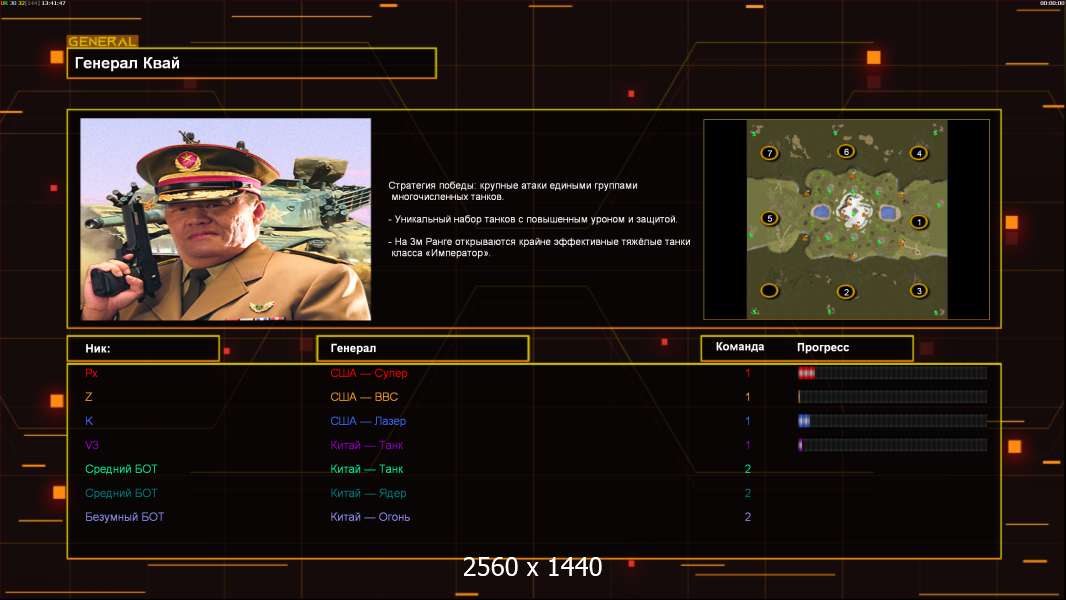Select player Px in the list

[91, 373]
